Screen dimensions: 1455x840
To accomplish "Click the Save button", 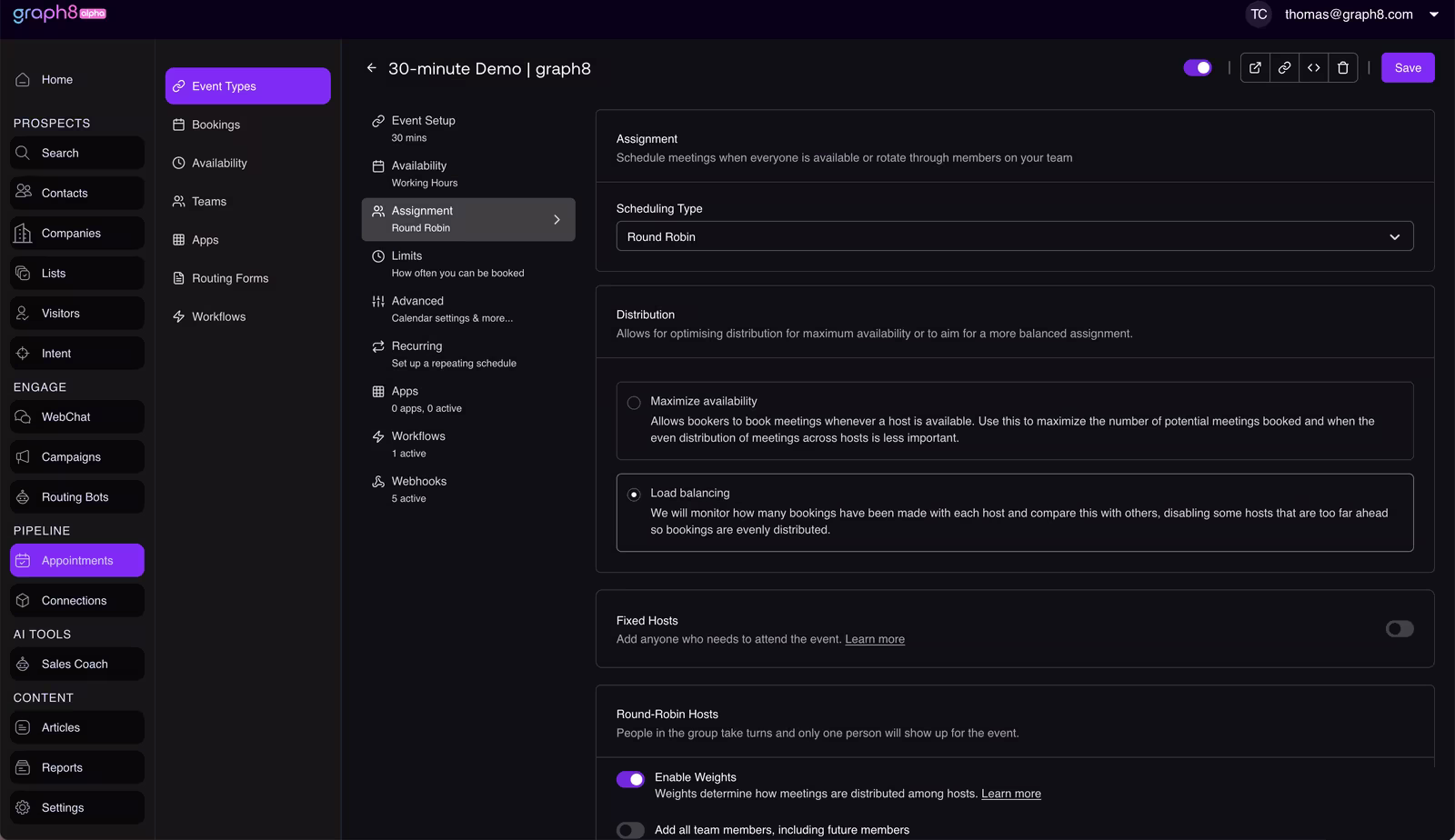I will click(x=1408, y=68).
